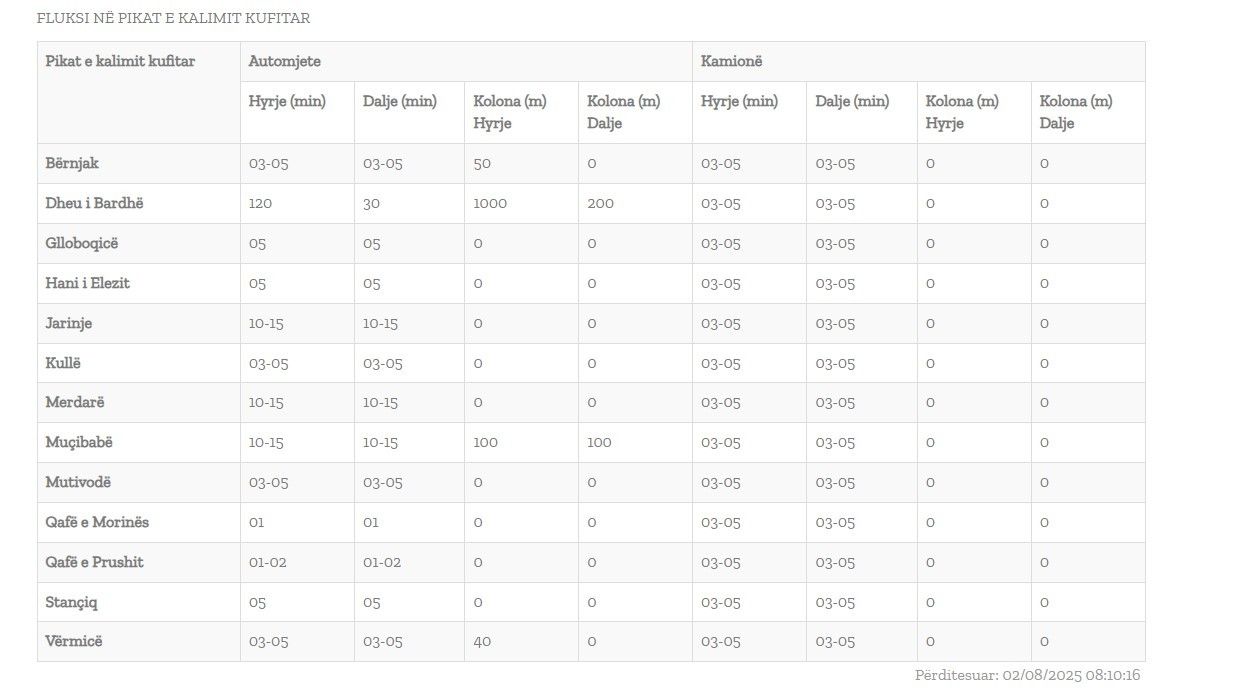
Task: Select the Glloboqicë row label
Action: click(81, 243)
